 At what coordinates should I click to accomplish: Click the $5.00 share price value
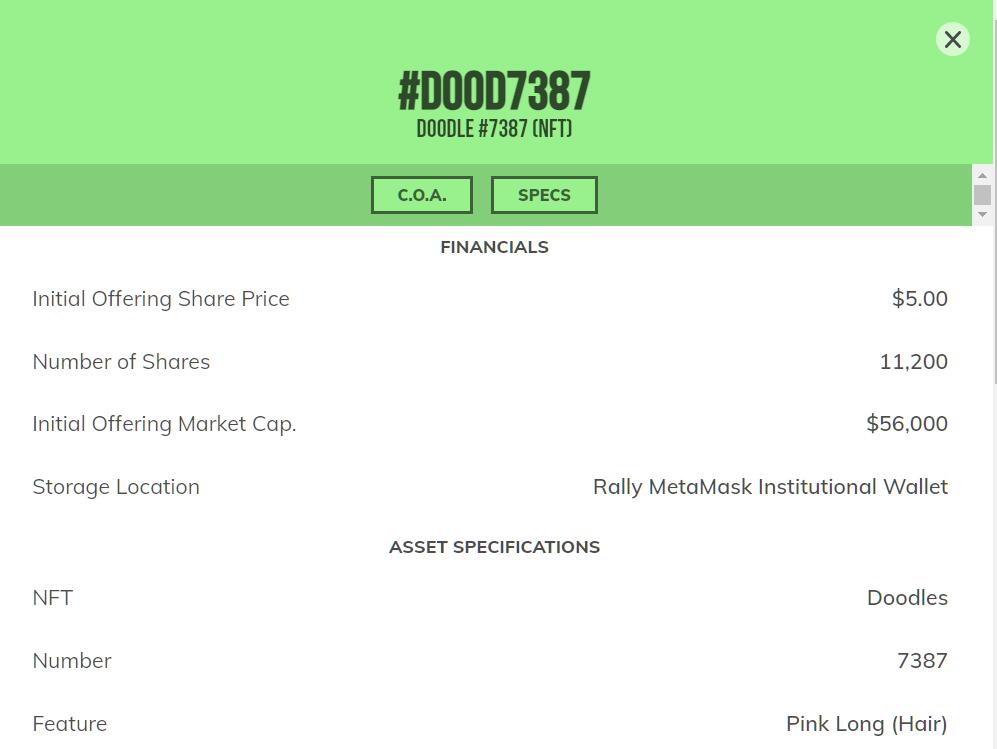pos(919,299)
